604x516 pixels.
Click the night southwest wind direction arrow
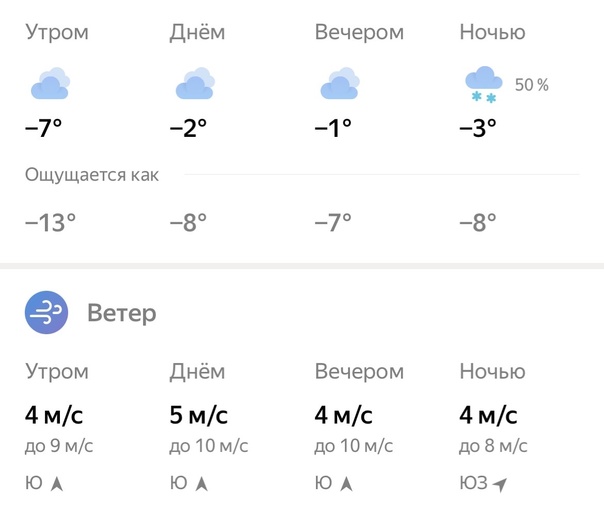500,484
